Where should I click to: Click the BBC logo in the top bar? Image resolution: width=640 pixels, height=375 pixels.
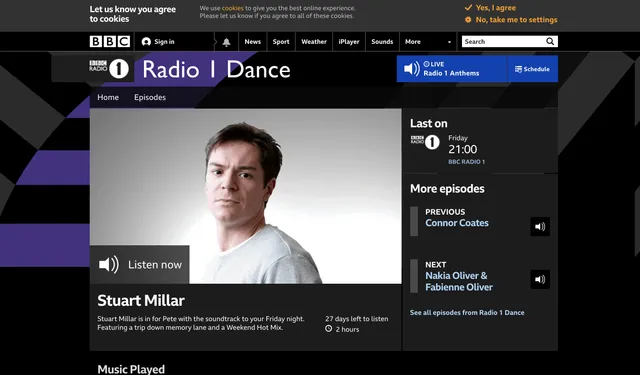(109, 42)
